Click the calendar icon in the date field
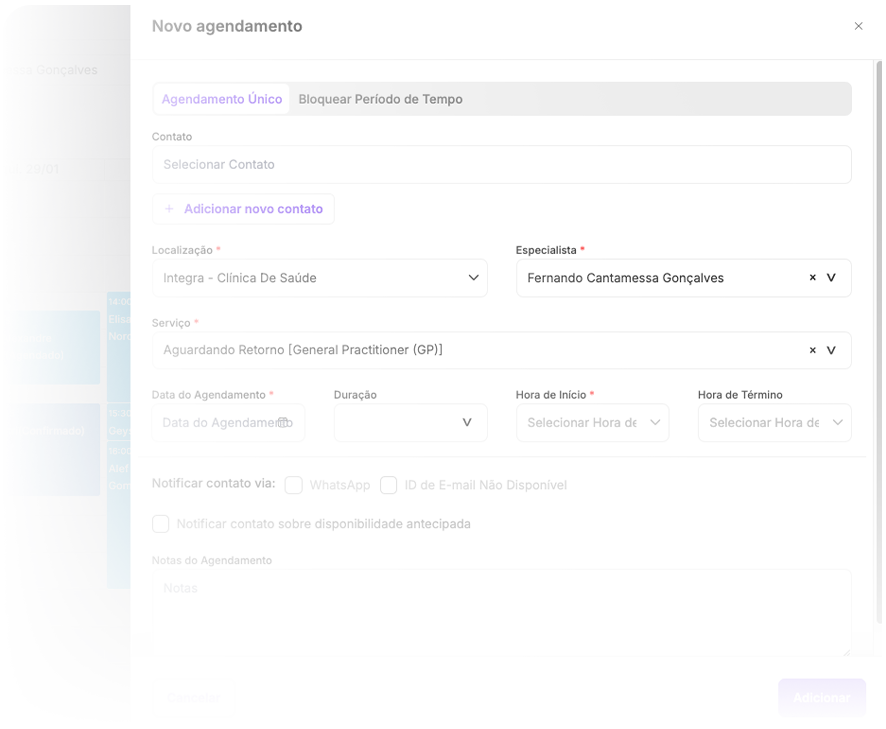Screen dimensions: 886x729 click(283, 423)
